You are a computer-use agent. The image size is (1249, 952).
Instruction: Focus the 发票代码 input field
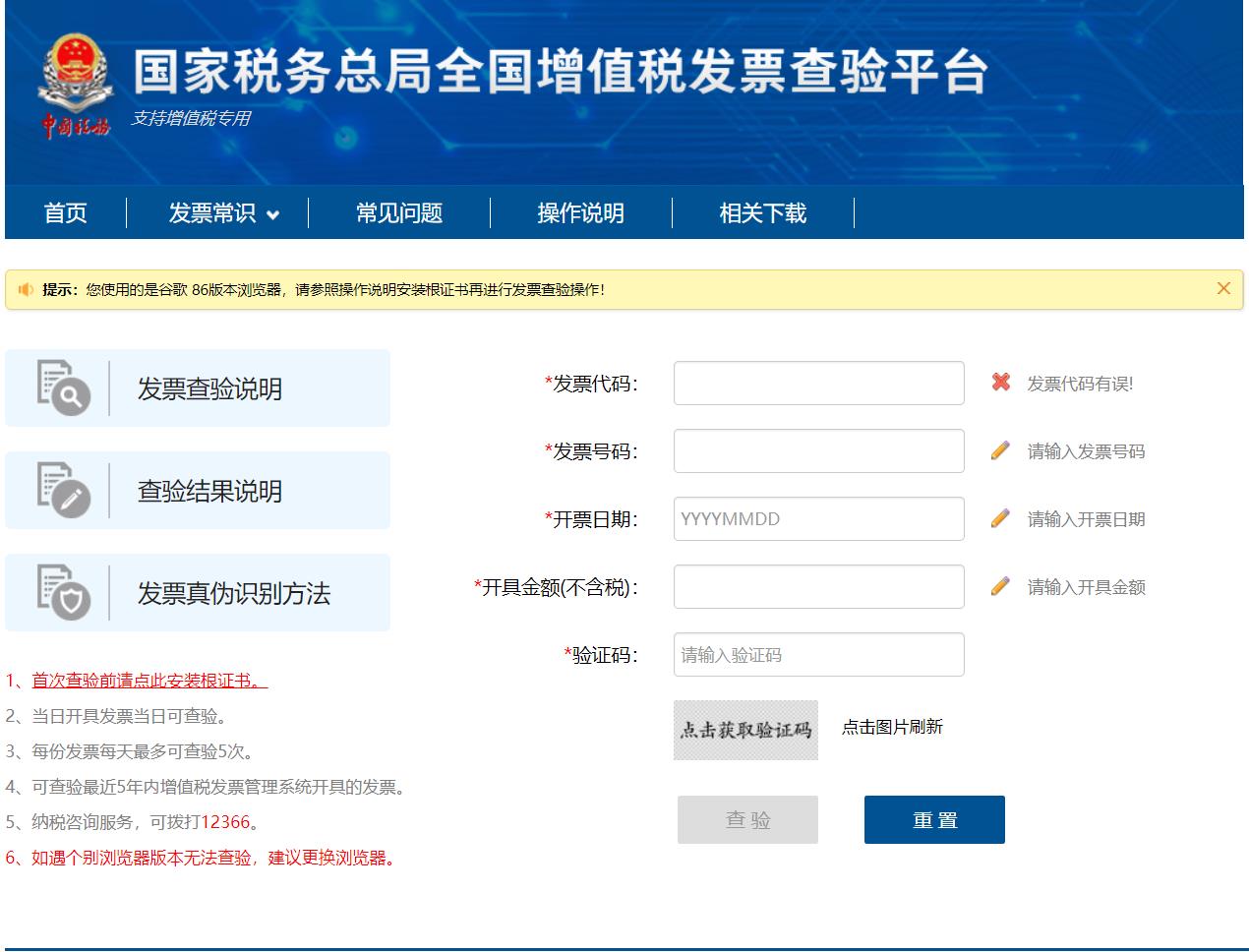tap(818, 384)
